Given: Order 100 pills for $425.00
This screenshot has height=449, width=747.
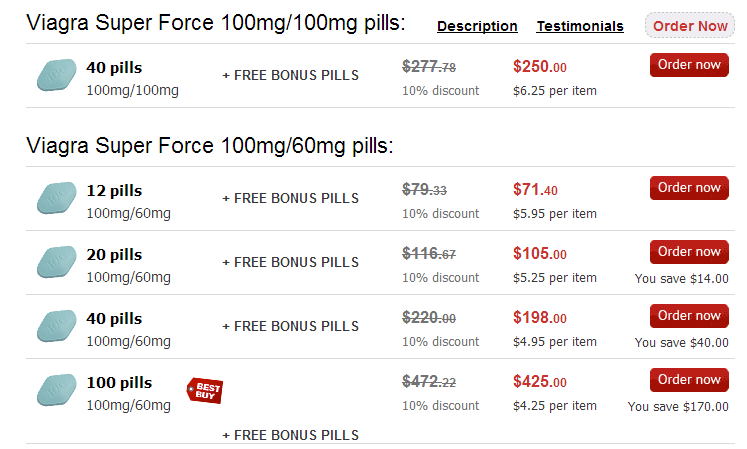Looking at the screenshot, I should tap(689, 380).
